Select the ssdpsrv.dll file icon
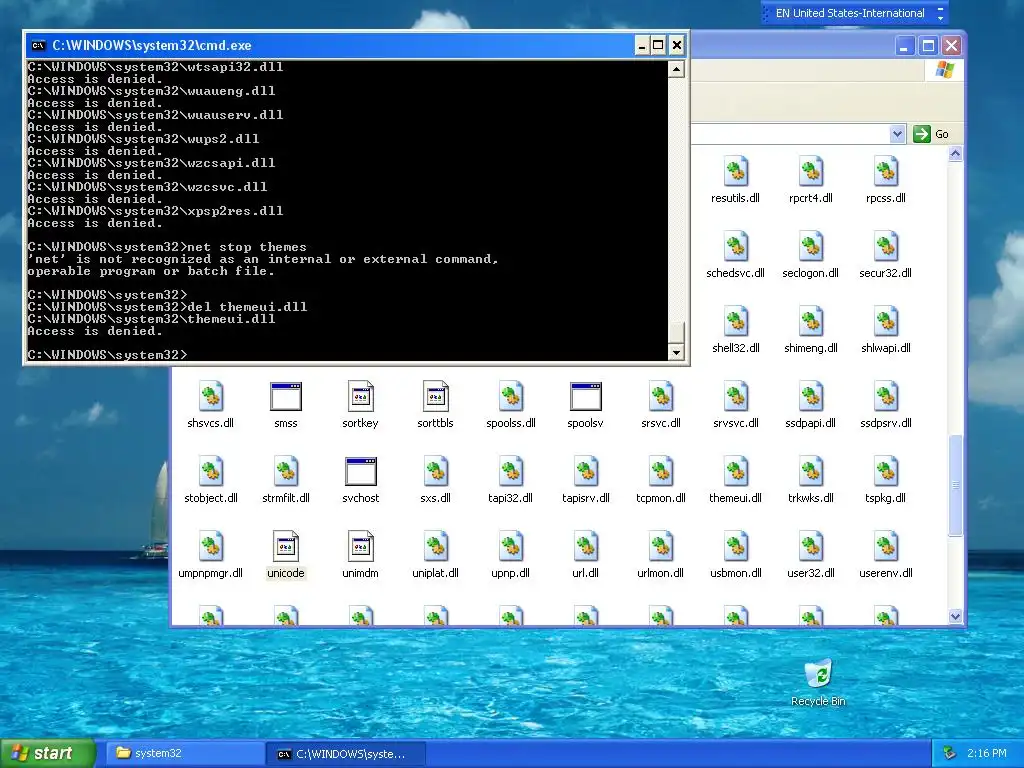The height and width of the screenshot is (768, 1024). [x=886, y=396]
